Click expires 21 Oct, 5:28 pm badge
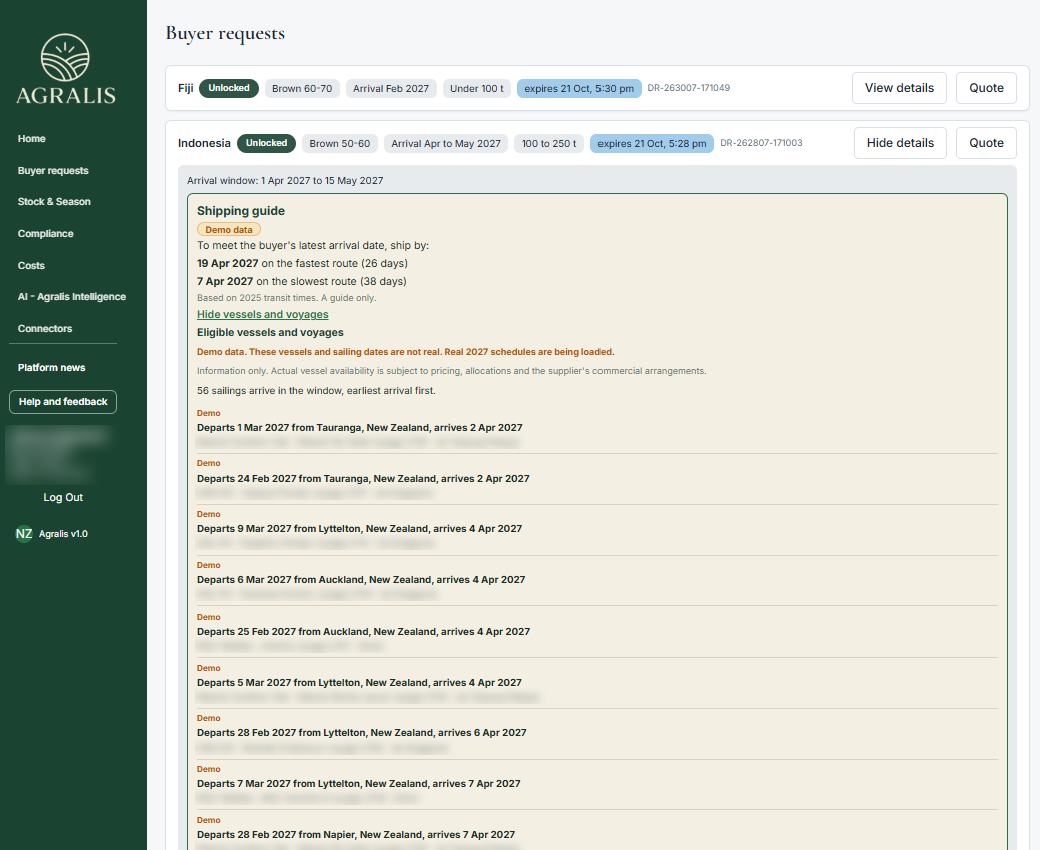Image resolution: width=1040 pixels, height=850 pixels. 651,143
